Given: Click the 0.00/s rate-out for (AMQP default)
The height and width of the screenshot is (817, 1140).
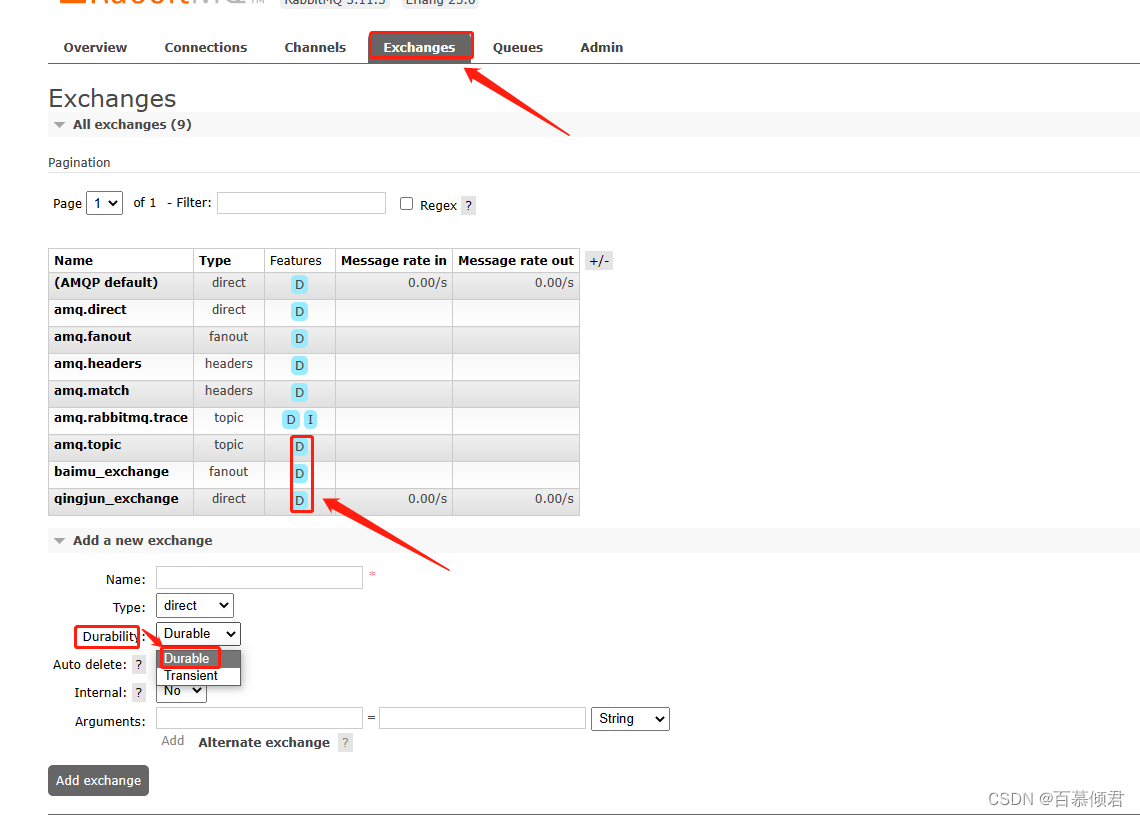Looking at the screenshot, I should [554, 283].
